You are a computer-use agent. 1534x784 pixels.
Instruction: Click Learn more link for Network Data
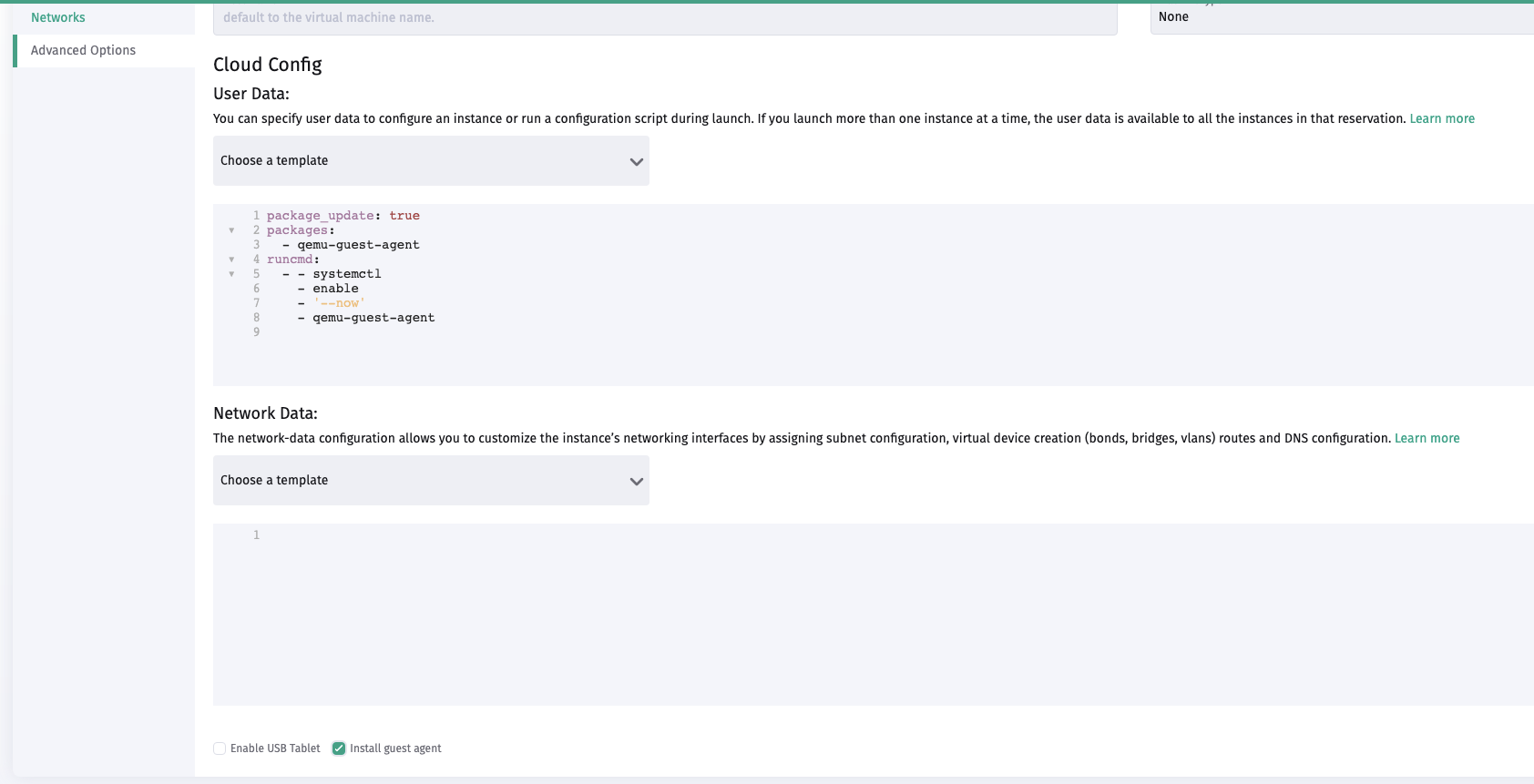point(1427,438)
